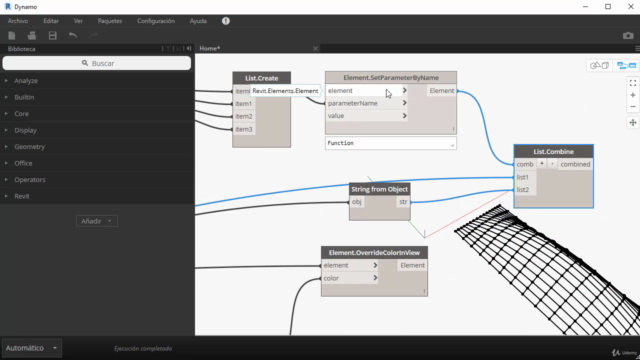Click the obj input port
This screenshot has height=360, width=640.
[357, 202]
